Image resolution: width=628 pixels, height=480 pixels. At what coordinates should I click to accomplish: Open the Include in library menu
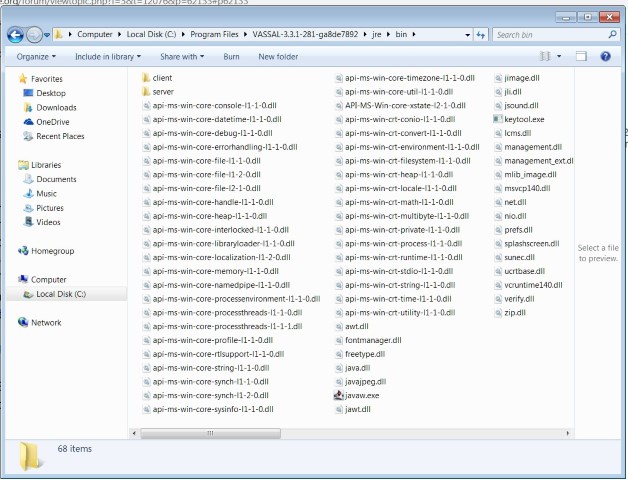coord(108,57)
